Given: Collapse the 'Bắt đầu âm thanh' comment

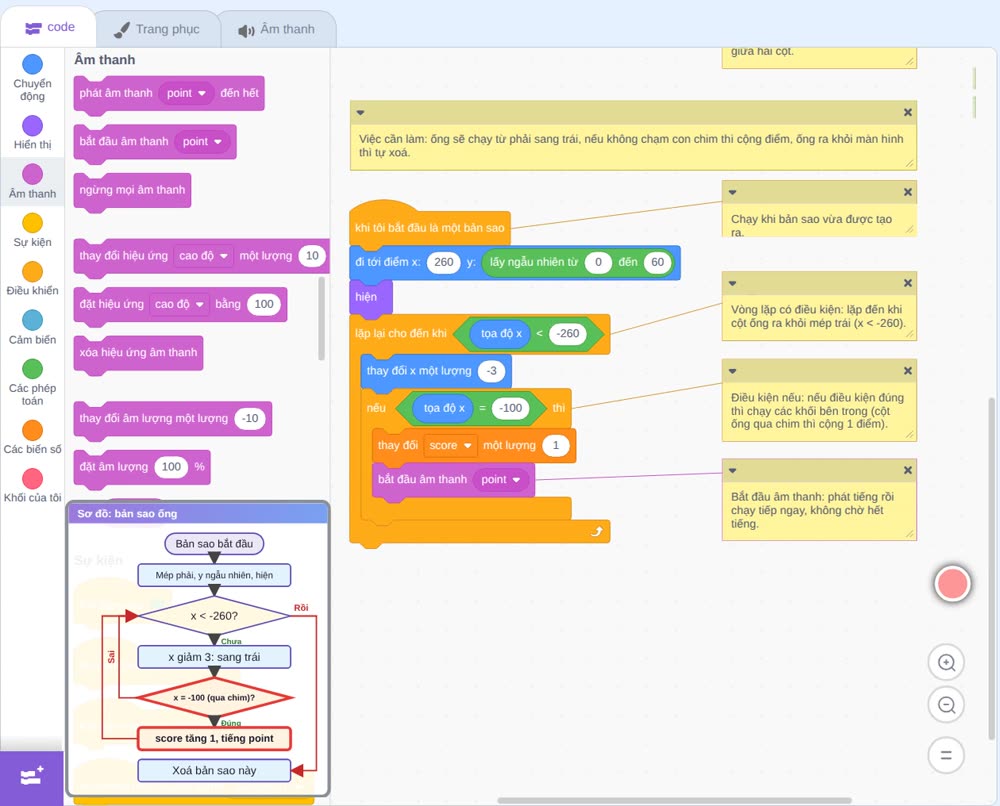Looking at the screenshot, I should click(733, 470).
